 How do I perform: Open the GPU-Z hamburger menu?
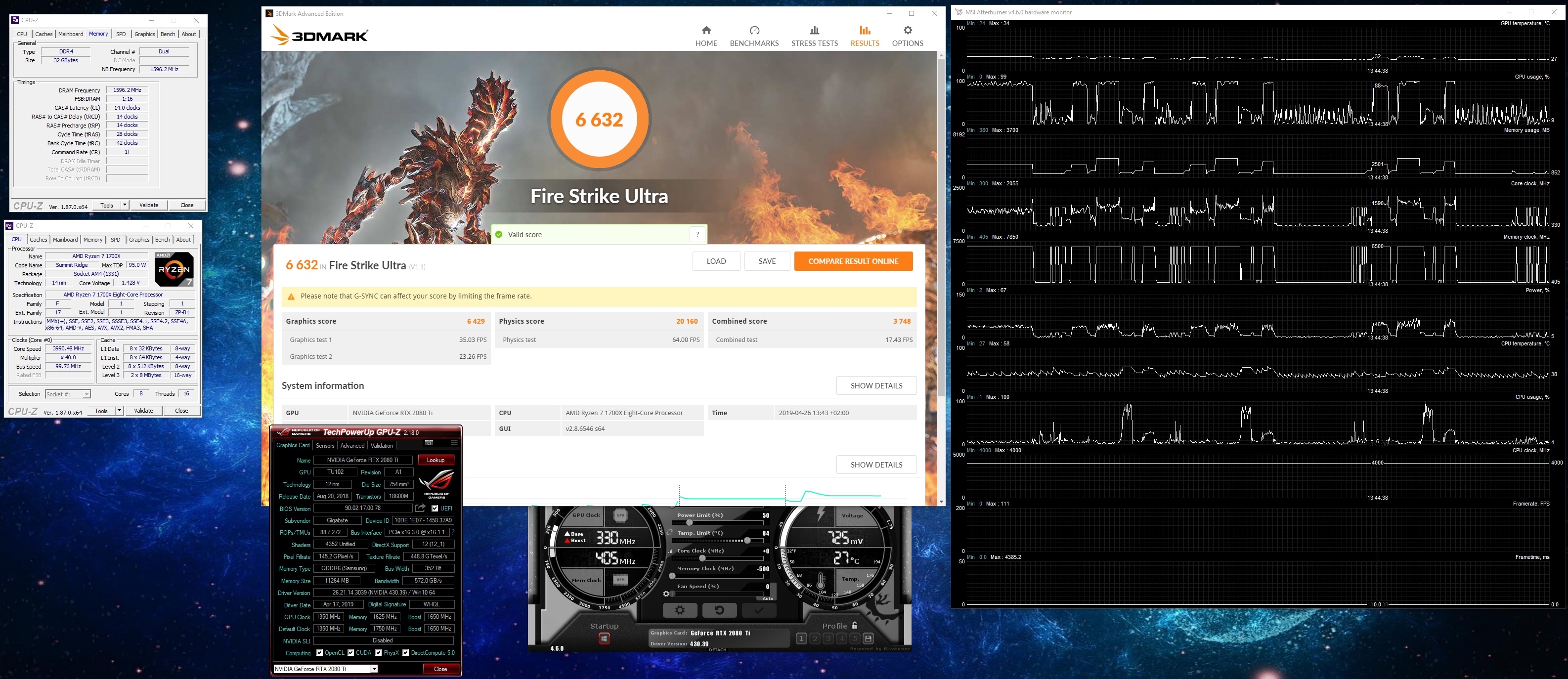point(454,443)
